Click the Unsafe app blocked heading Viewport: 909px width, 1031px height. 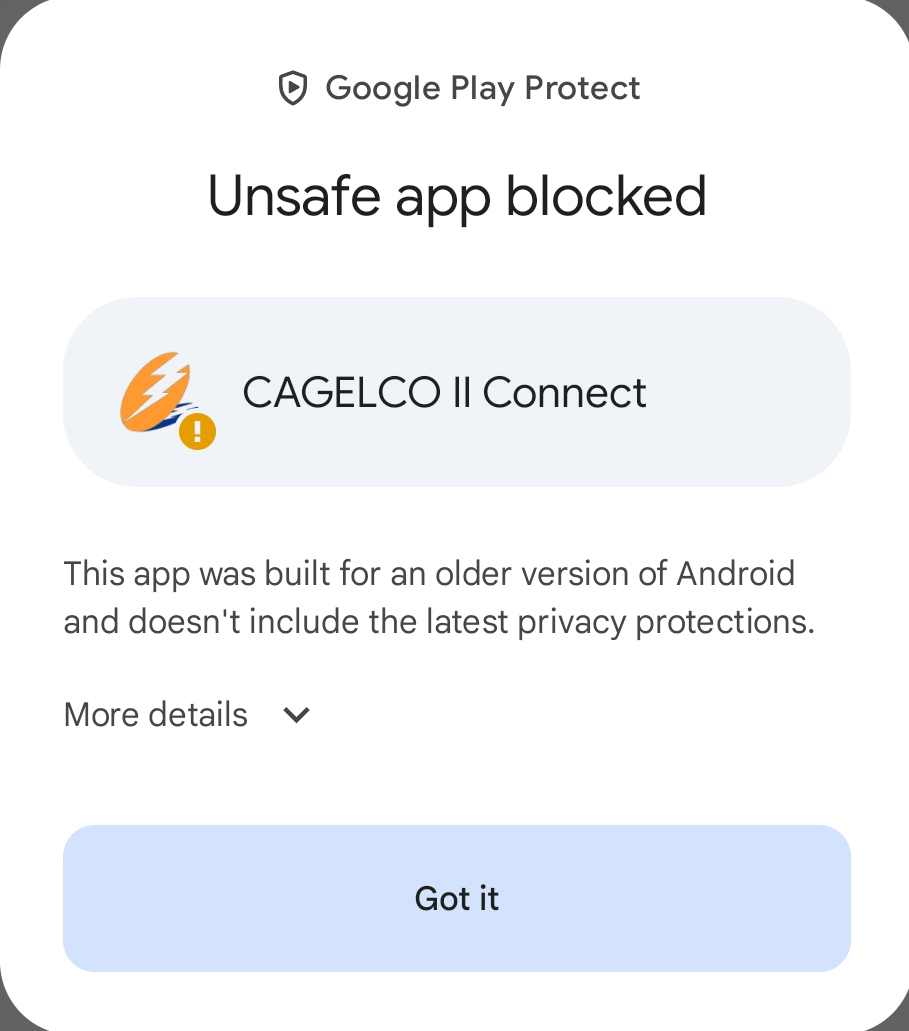[x=456, y=196]
